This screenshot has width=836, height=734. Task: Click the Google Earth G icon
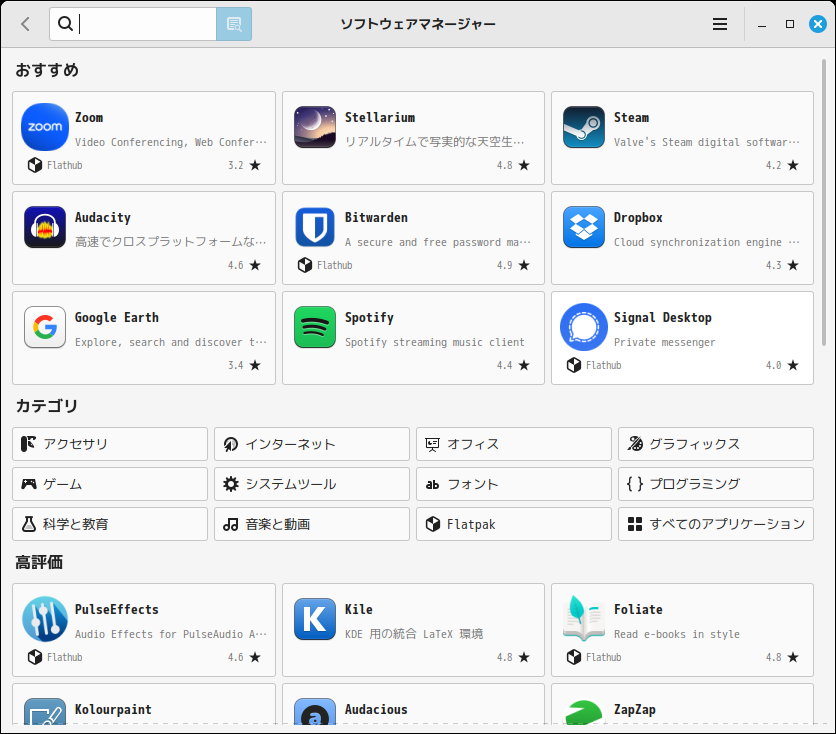(x=45, y=327)
